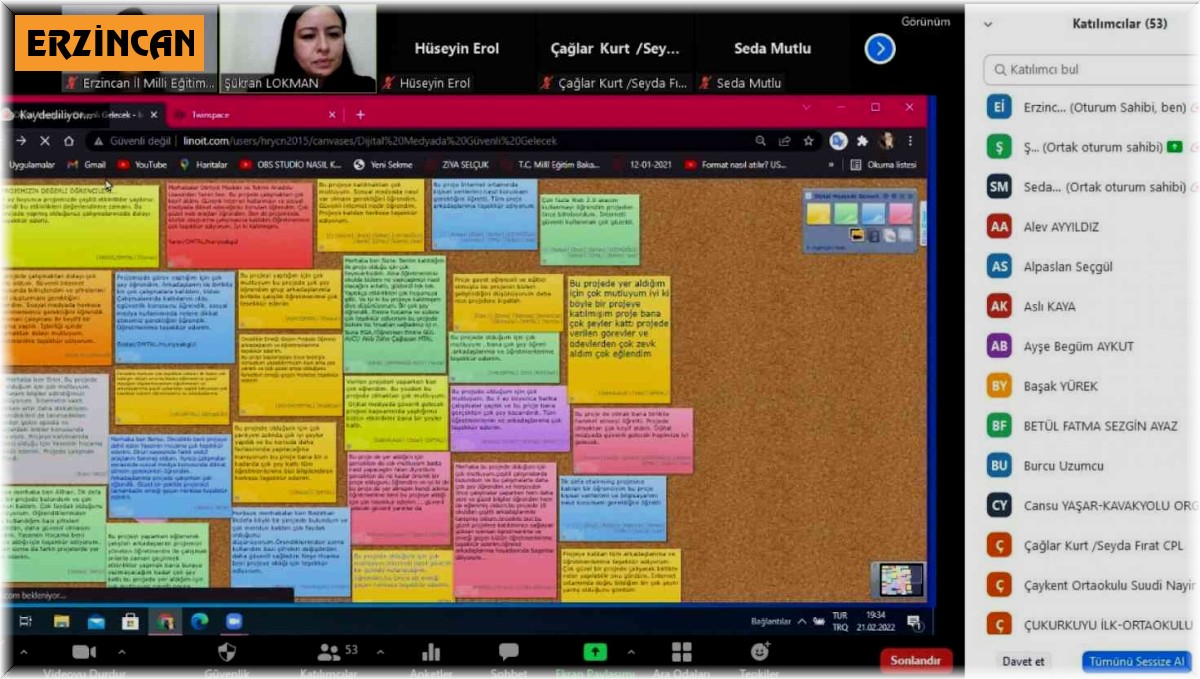This screenshot has width=1200, height=679.
Task: Click the Katılımcı bul search field
Action: point(1085,69)
